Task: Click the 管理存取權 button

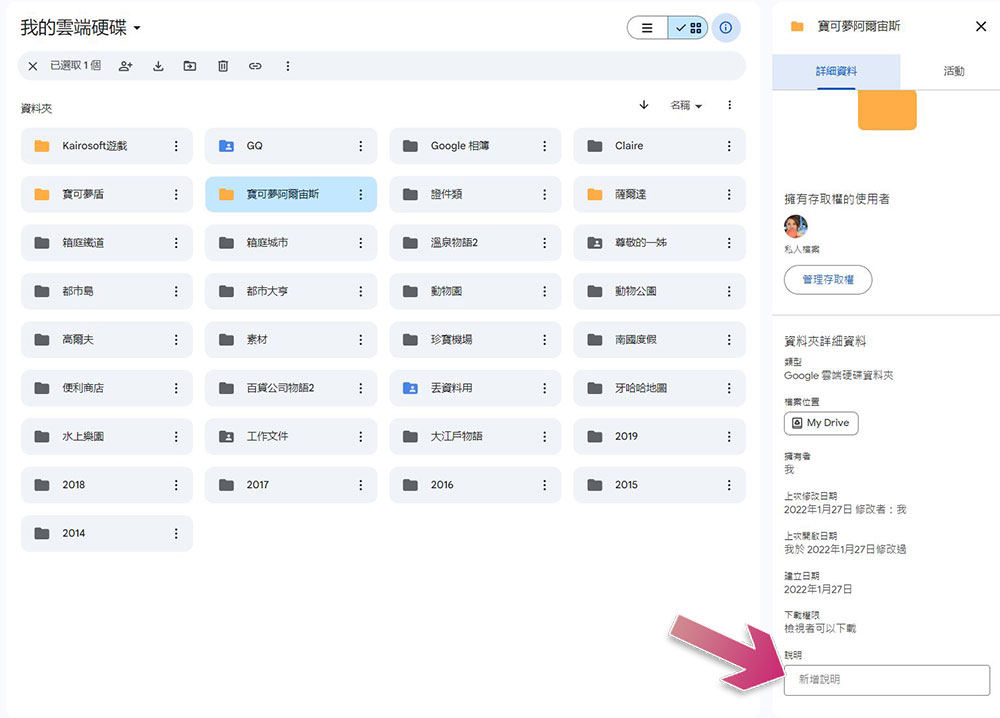Action: click(x=828, y=279)
